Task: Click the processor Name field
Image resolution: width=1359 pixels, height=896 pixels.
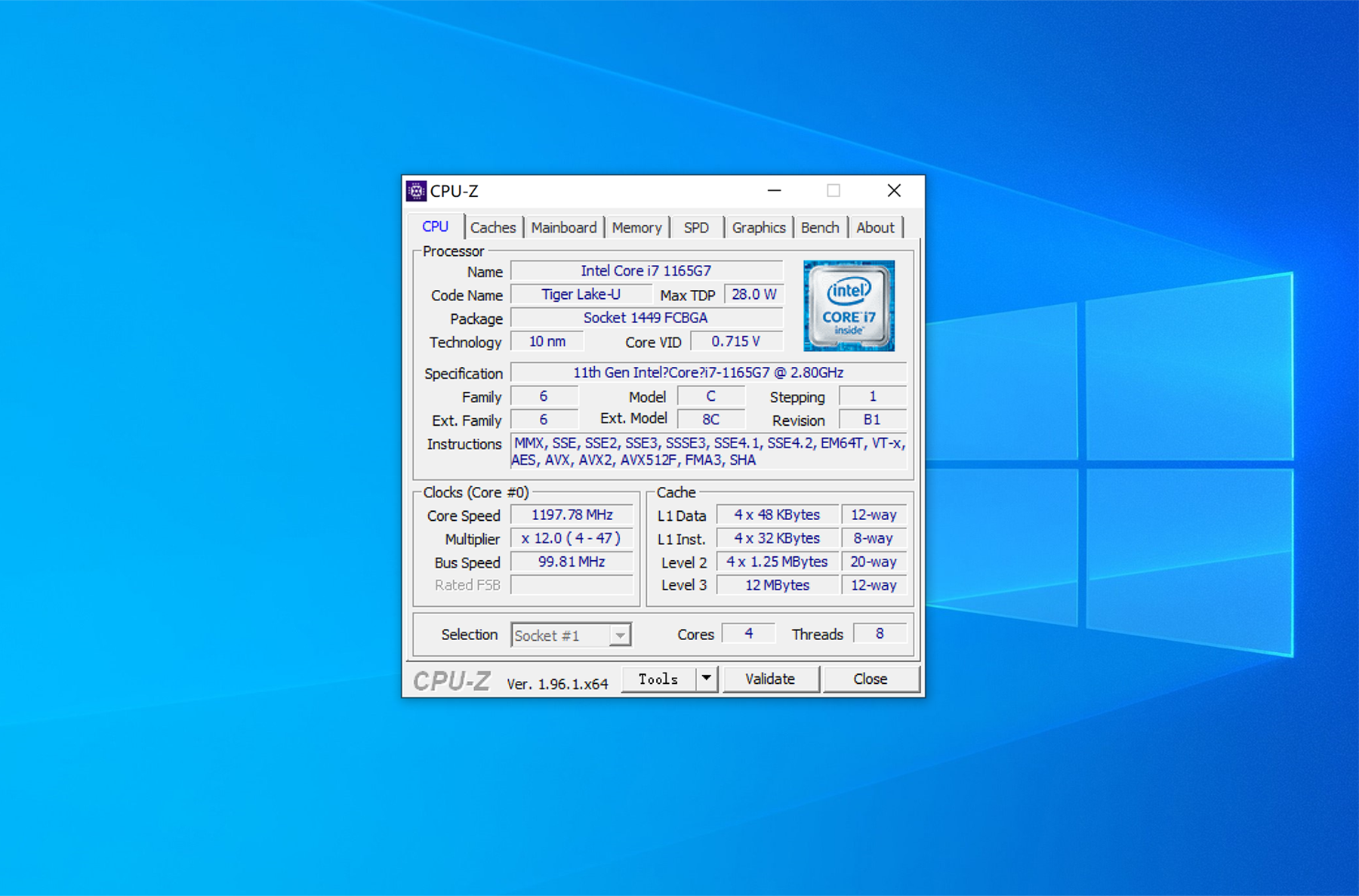Action: click(x=646, y=271)
